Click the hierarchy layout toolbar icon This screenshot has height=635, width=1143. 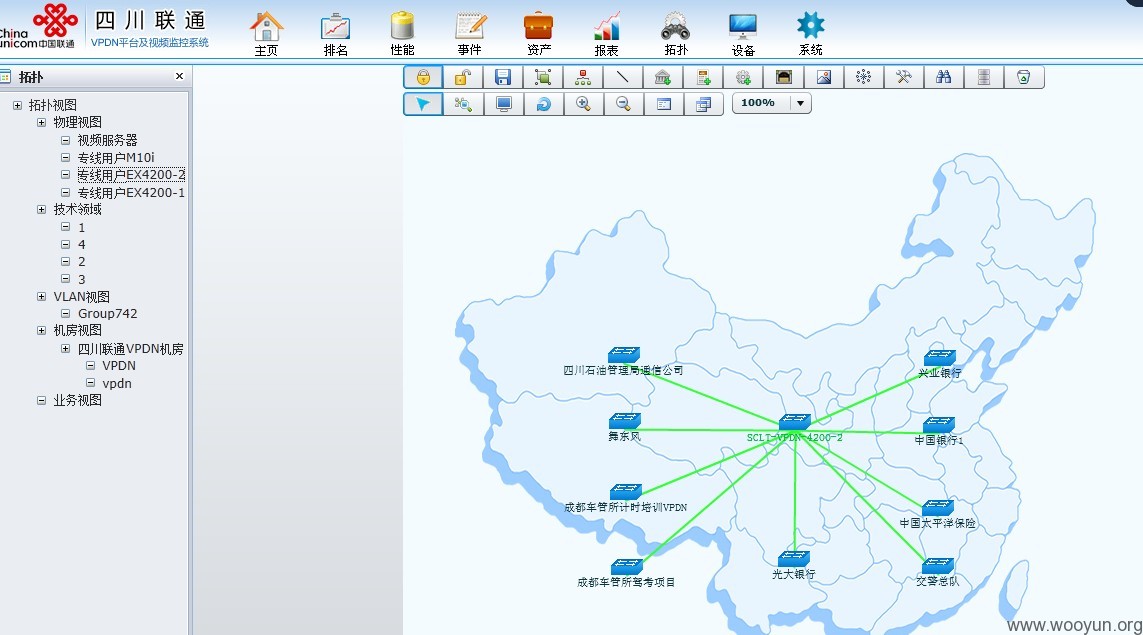tap(583, 77)
